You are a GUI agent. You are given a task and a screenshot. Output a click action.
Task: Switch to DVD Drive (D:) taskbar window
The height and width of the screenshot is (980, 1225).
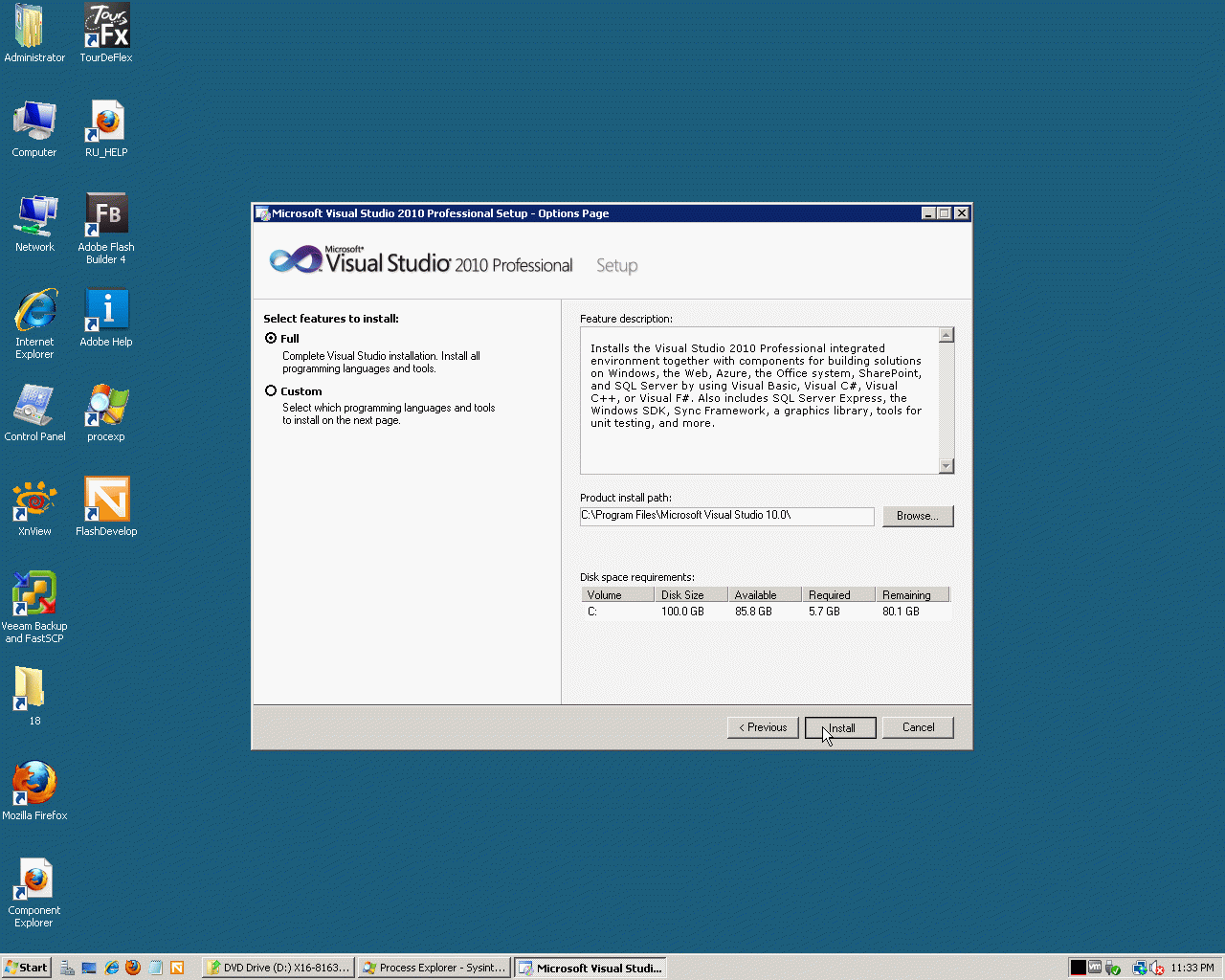click(278, 968)
